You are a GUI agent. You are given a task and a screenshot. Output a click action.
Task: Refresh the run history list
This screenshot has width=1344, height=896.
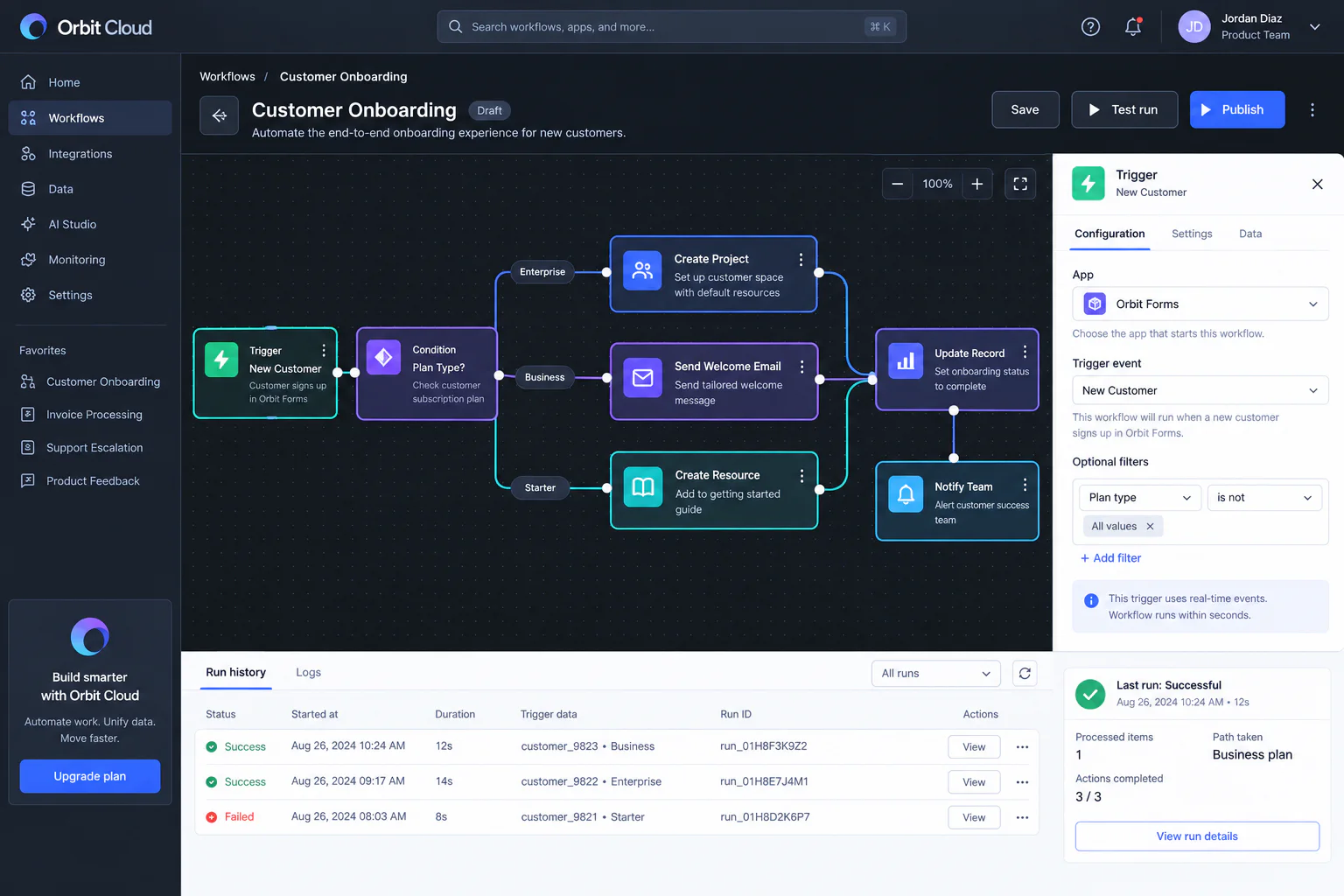tap(1025, 674)
